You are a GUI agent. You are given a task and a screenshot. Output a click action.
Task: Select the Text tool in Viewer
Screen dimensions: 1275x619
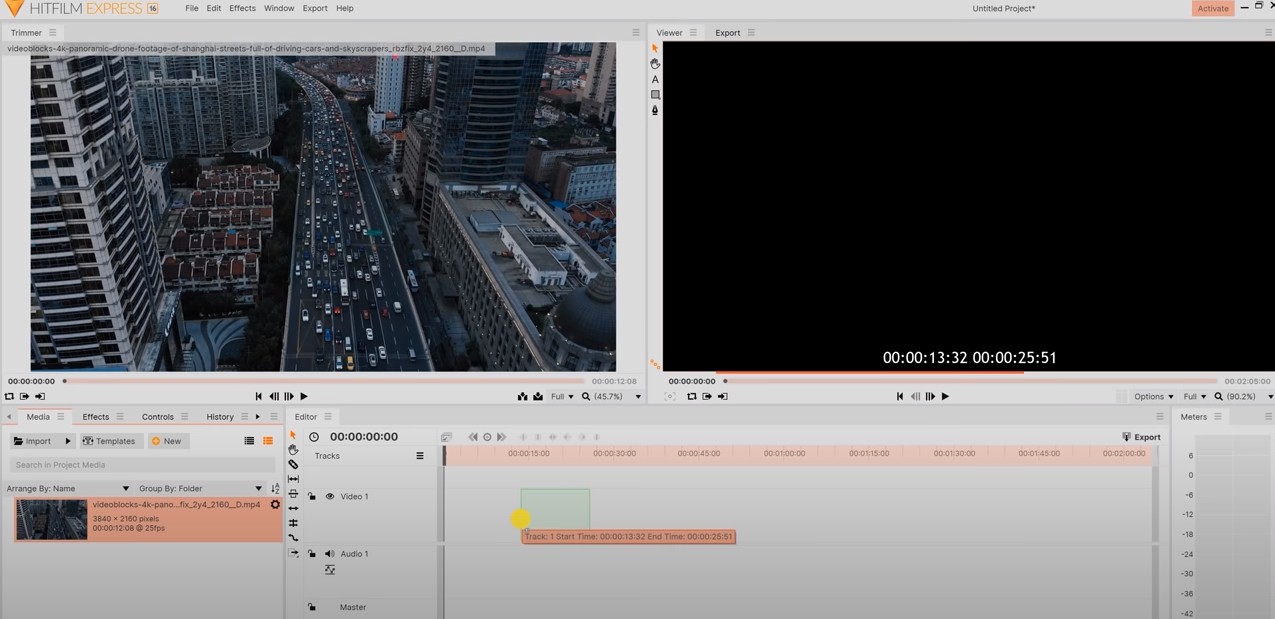[x=655, y=79]
